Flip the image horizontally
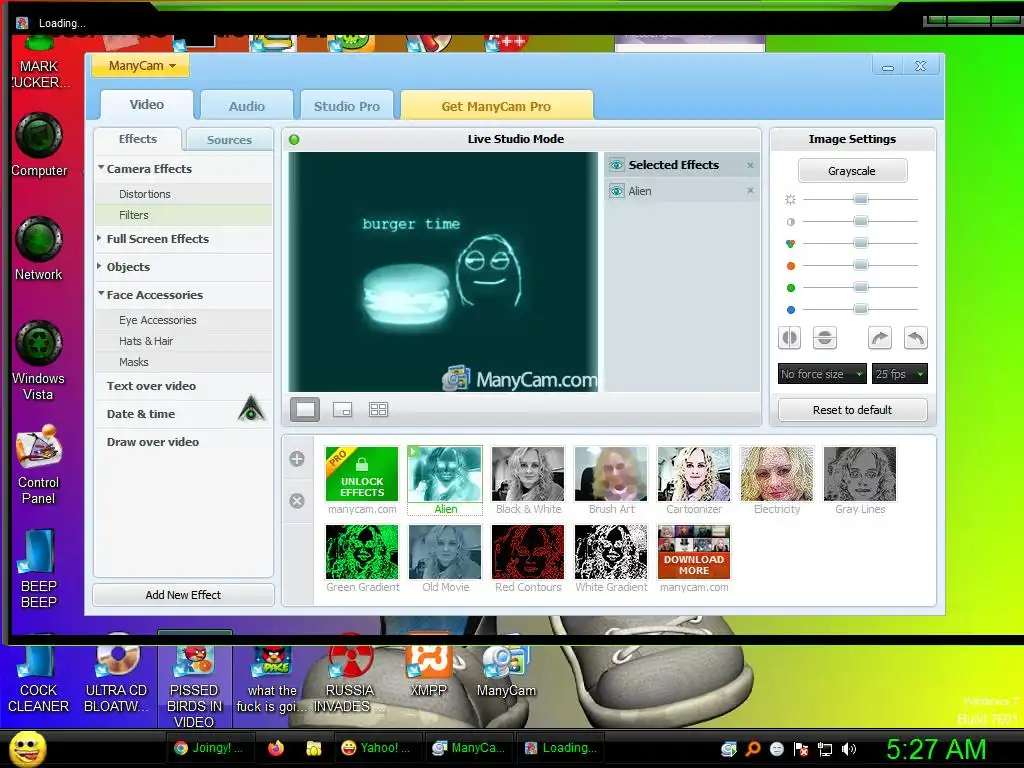Viewport: 1024px width, 768px height. (790, 338)
